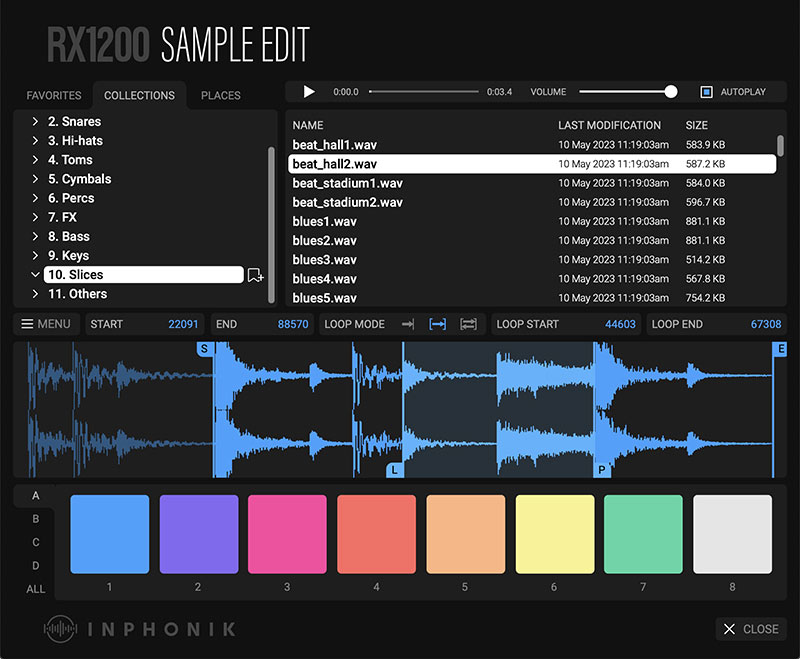This screenshot has height=659, width=800.
Task: Collapse the 10. Slices collection
Action: tap(35, 274)
